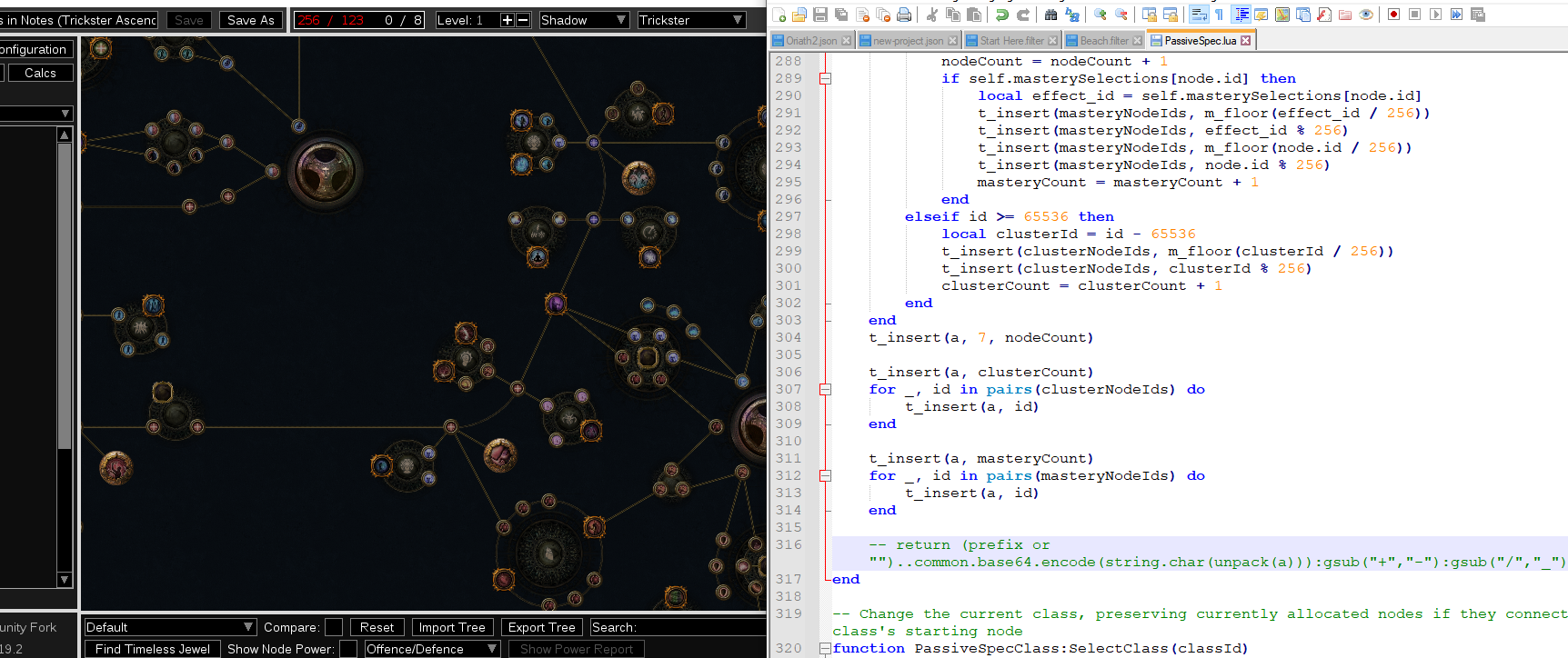Click Find Timeless Jewel button
The height and width of the screenshot is (658, 1568).
point(153,649)
